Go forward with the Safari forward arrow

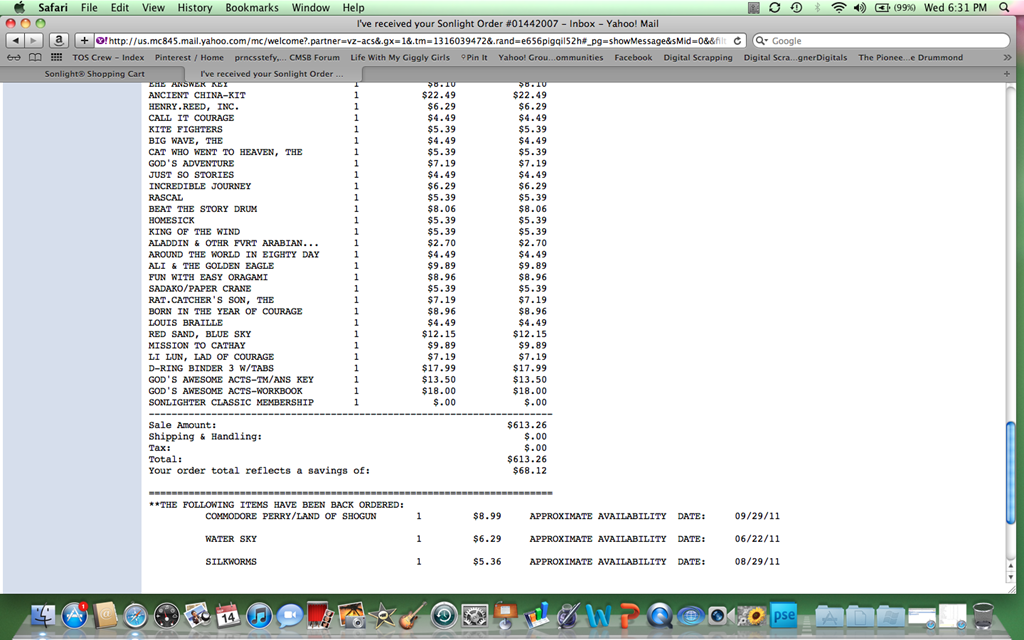[33, 40]
